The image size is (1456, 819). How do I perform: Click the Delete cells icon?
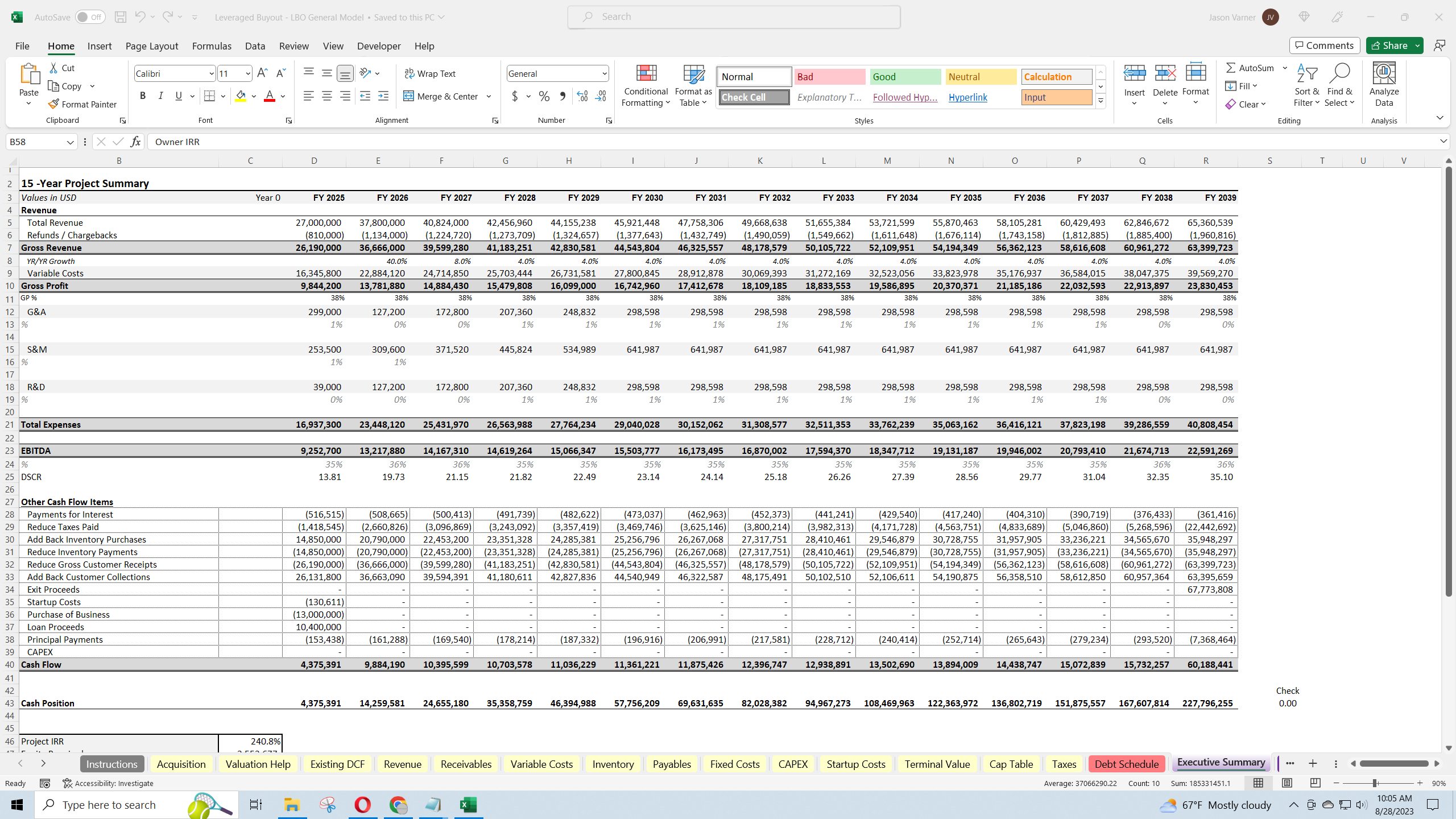tap(1165, 73)
